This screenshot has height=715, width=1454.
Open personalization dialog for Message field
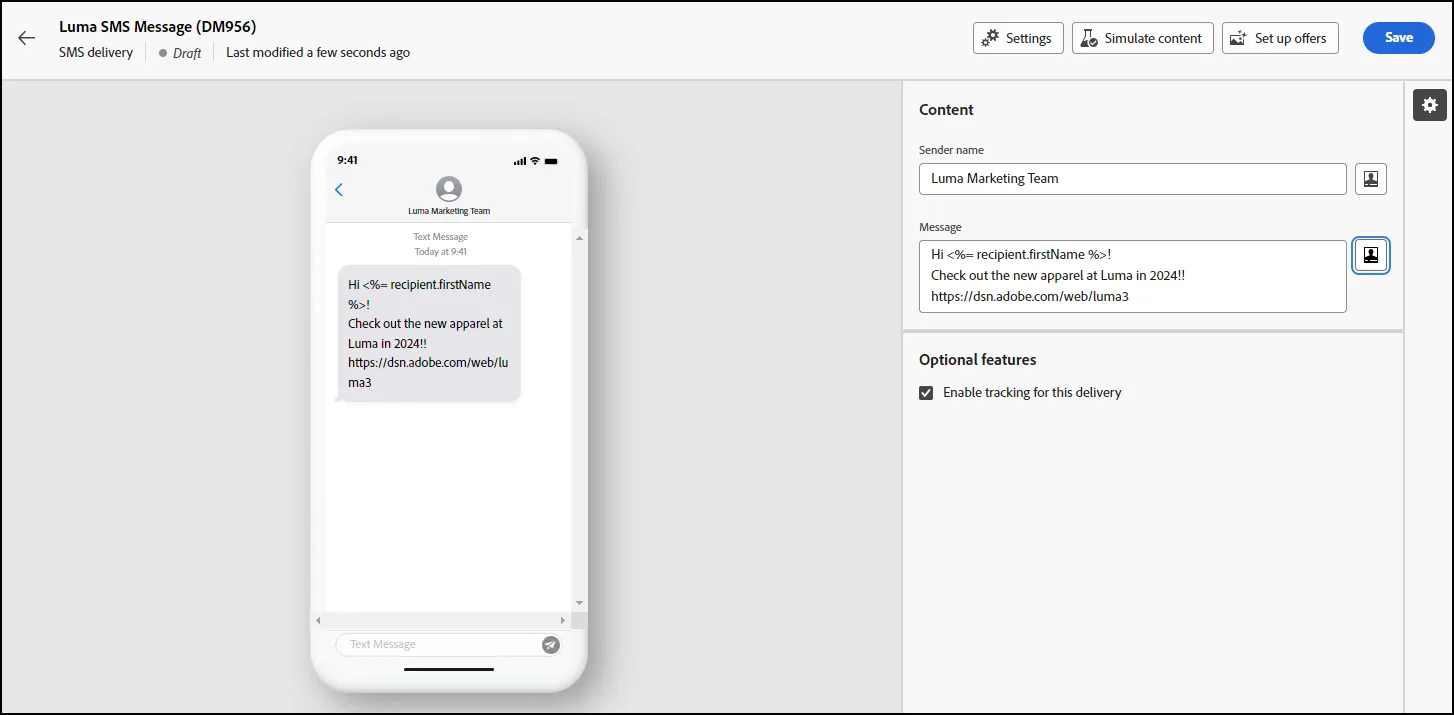pos(1371,255)
